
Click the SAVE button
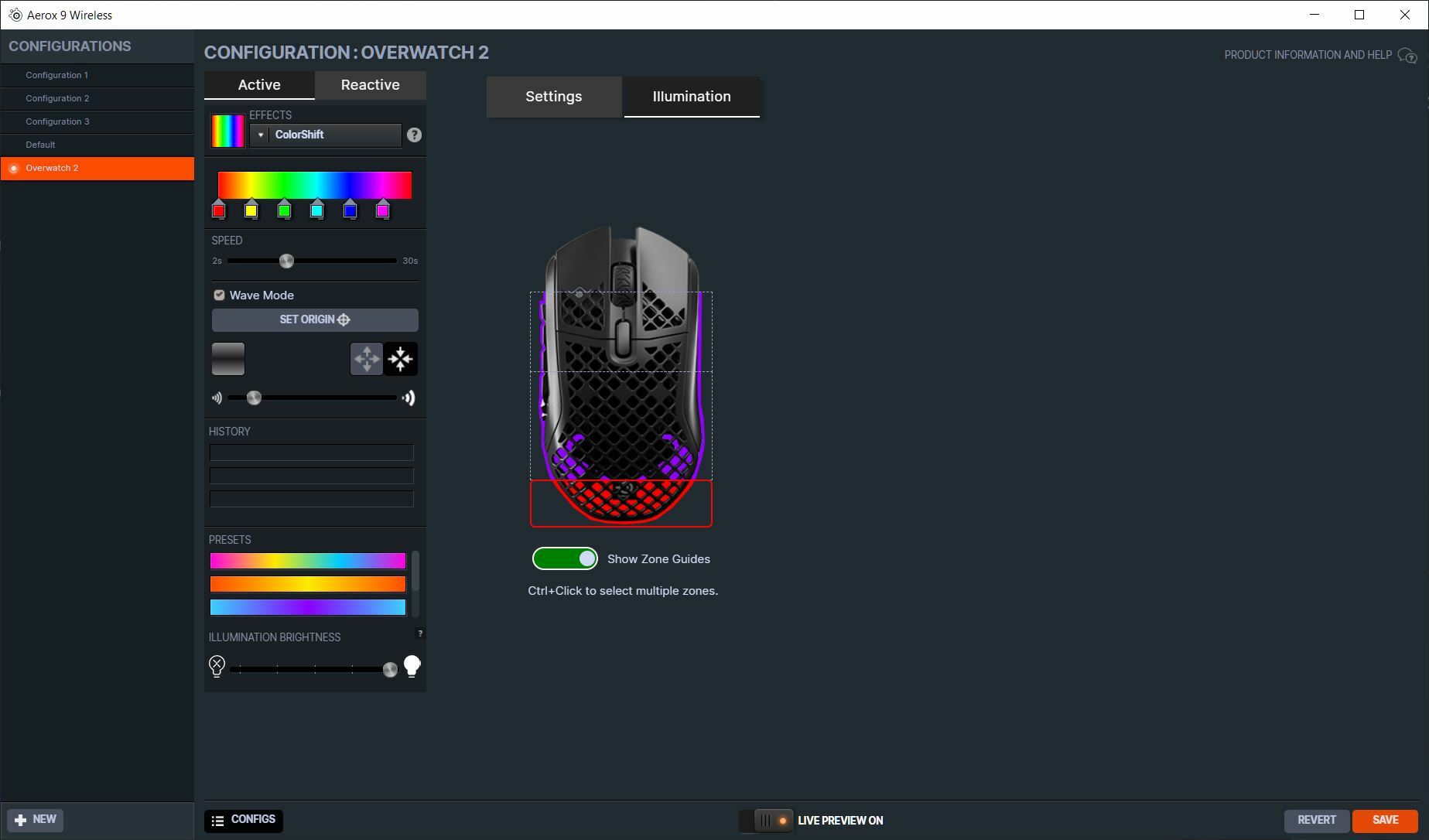1384,820
